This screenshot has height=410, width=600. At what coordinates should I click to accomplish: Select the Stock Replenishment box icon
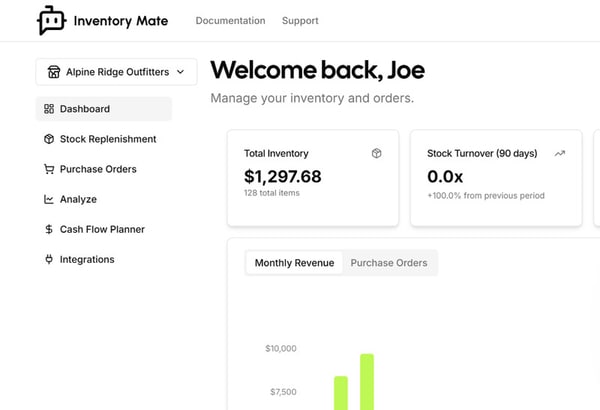coord(49,139)
